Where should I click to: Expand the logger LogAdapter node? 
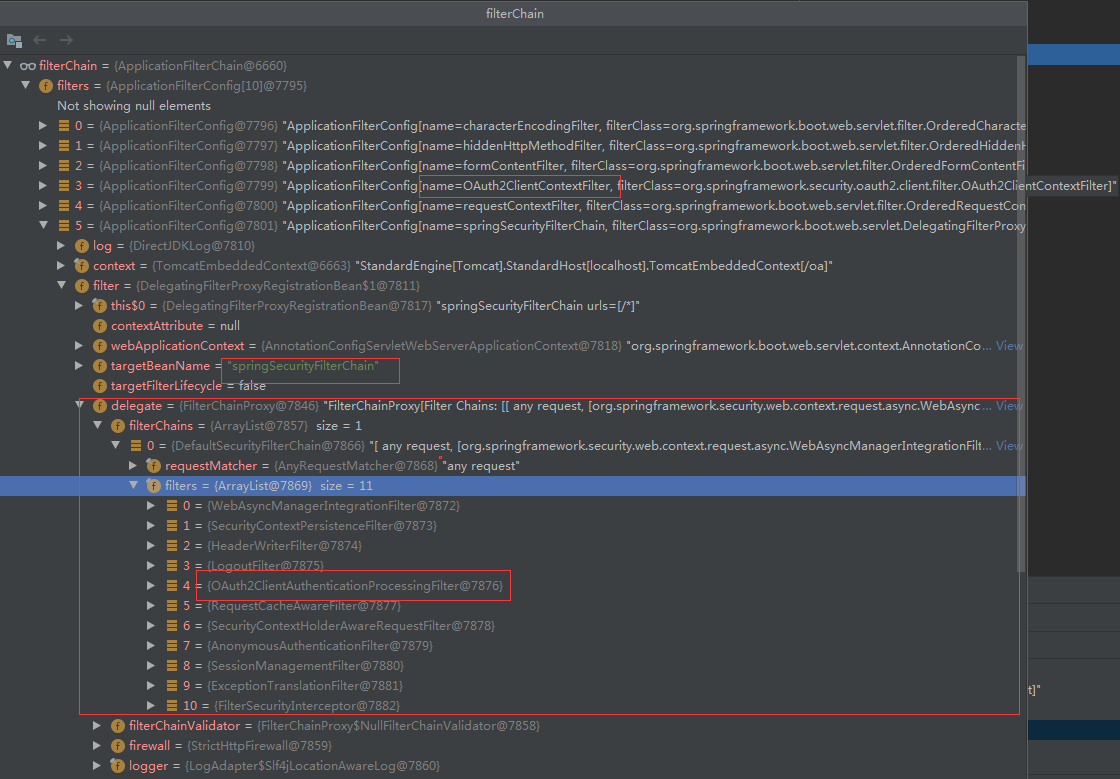[97, 765]
